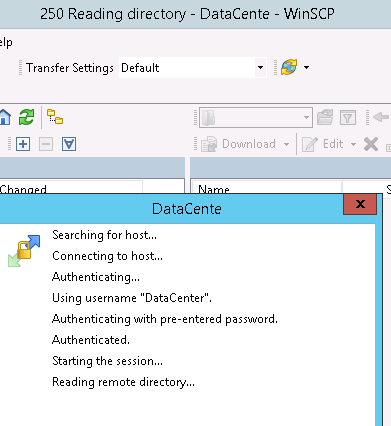Click the Synchronize globe icon
391x426 pixels.
point(289,68)
